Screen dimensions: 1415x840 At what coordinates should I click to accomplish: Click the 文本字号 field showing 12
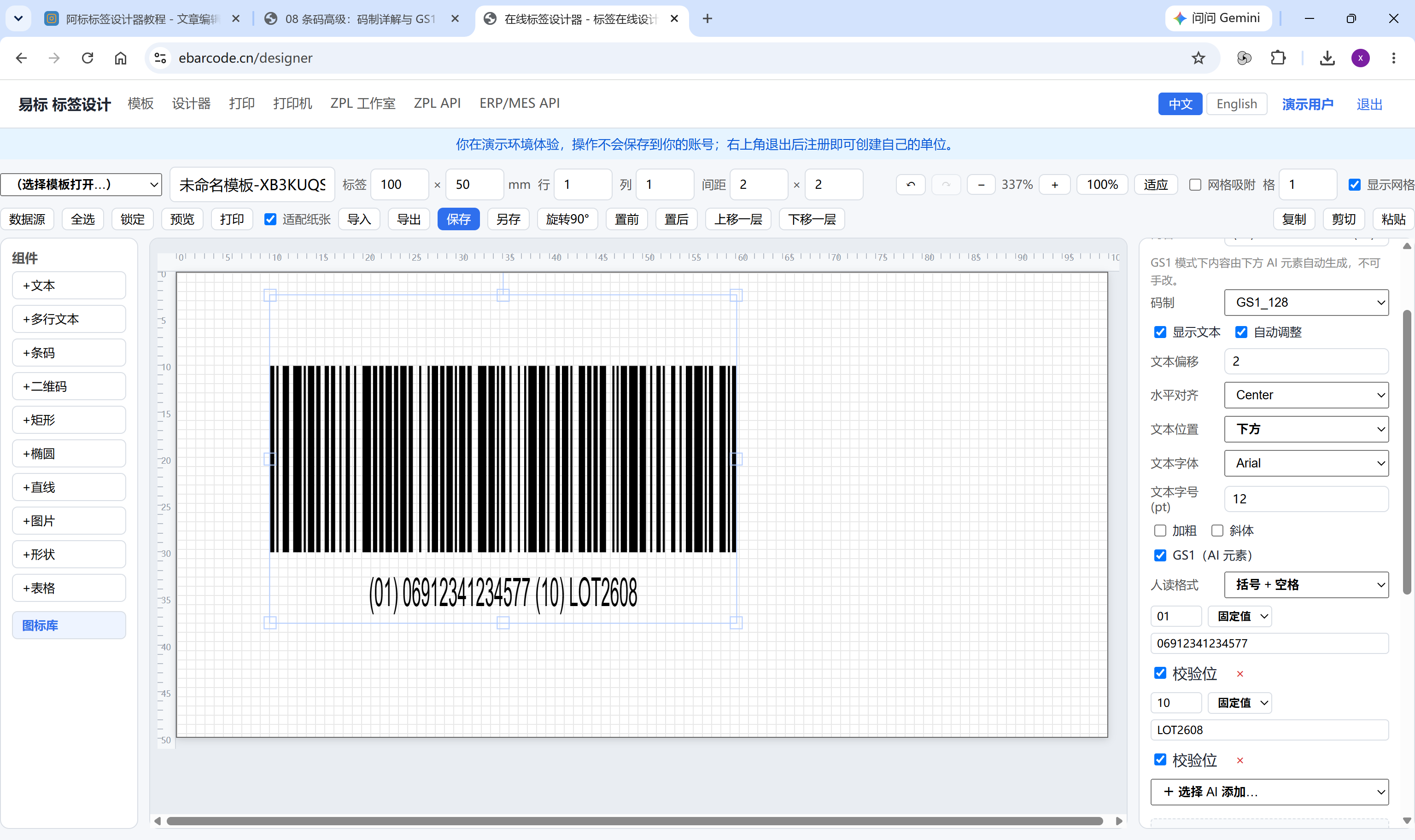(x=1306, y=499)
